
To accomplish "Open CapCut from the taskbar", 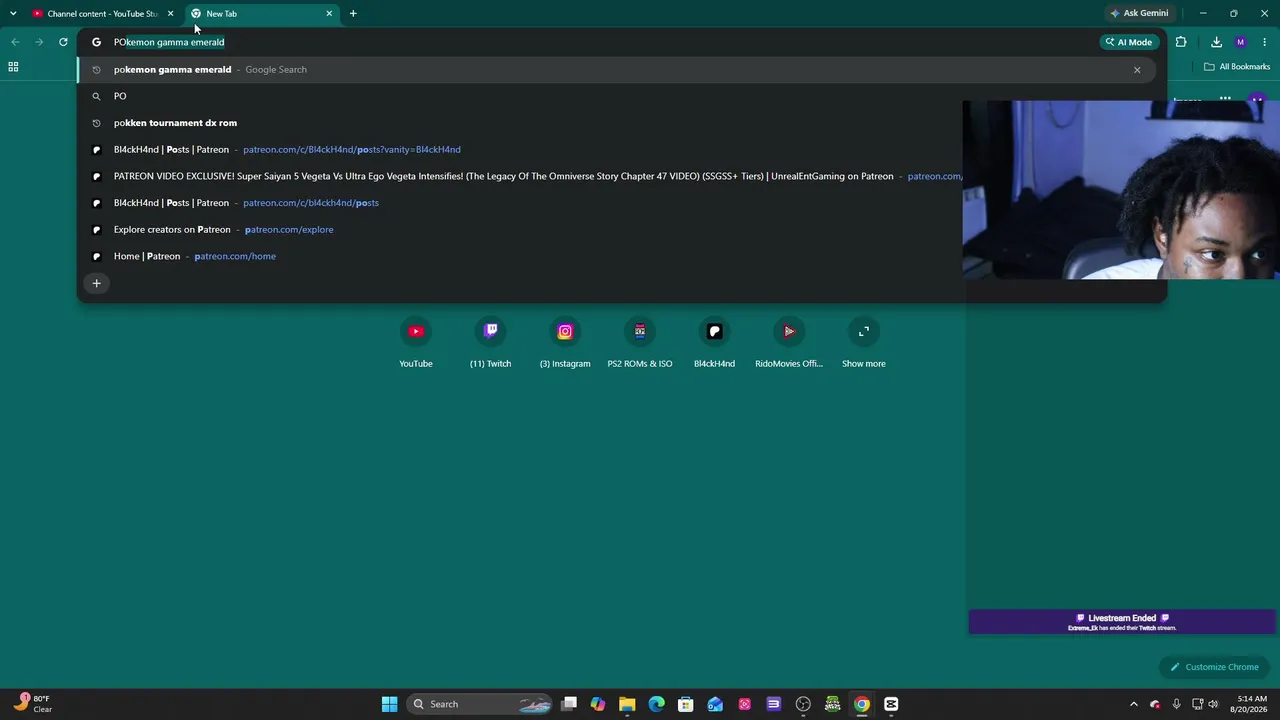I will point(891,704).
